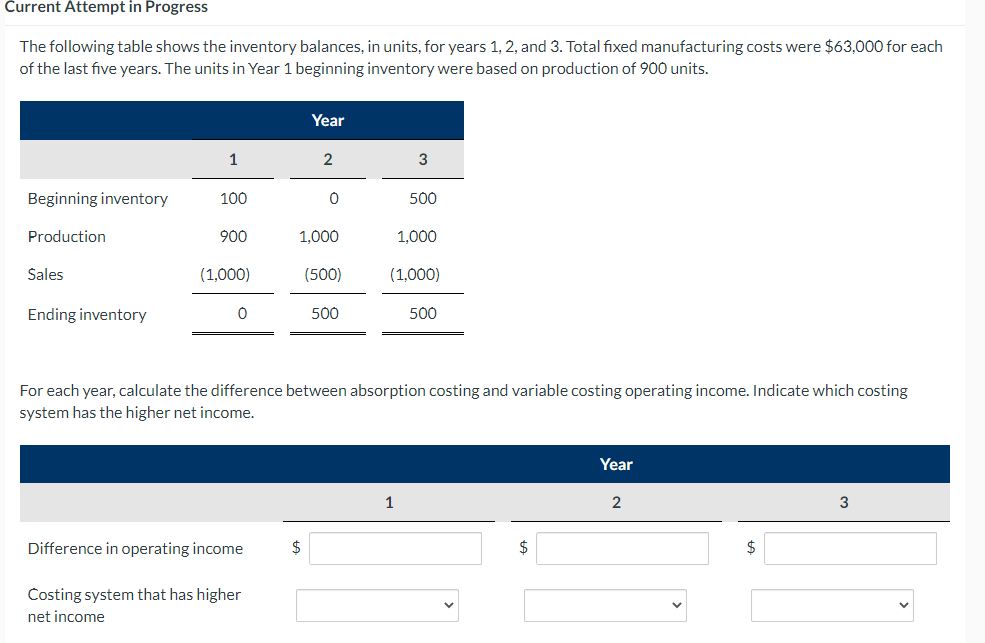Click Year 1 beginning inventory value 100
985x643 pixels.
[233, 198]
